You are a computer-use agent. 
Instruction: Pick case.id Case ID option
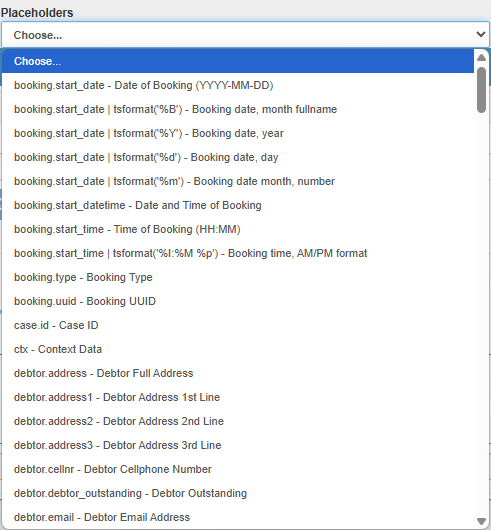[238, 325]
